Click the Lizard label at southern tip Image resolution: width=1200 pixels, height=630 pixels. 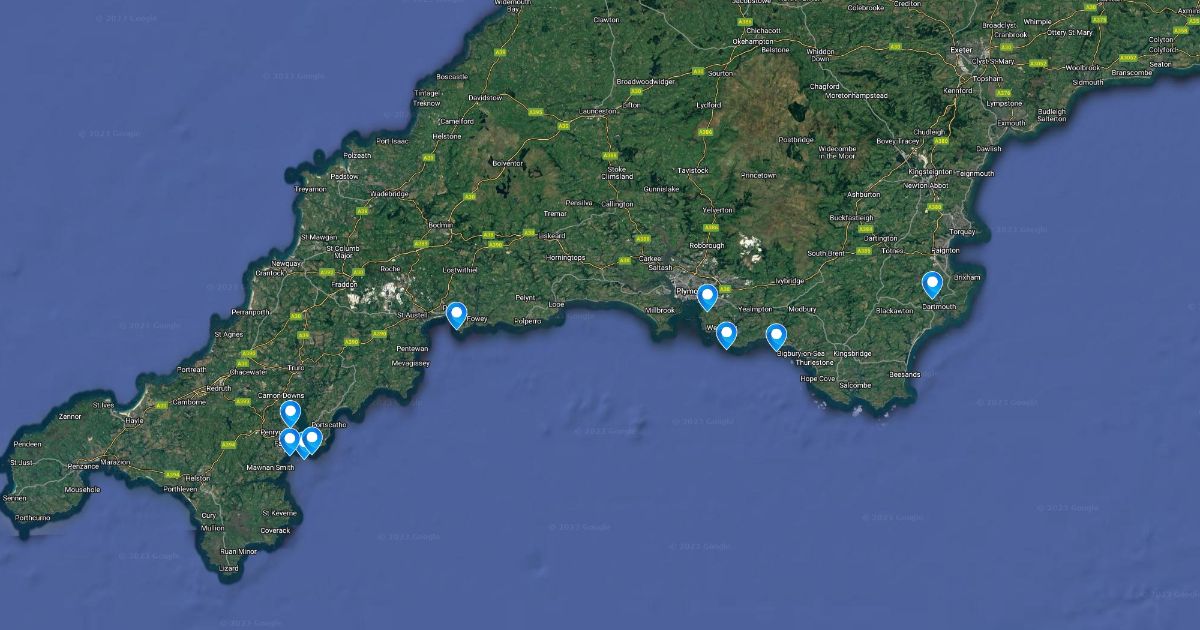(229, 568)
